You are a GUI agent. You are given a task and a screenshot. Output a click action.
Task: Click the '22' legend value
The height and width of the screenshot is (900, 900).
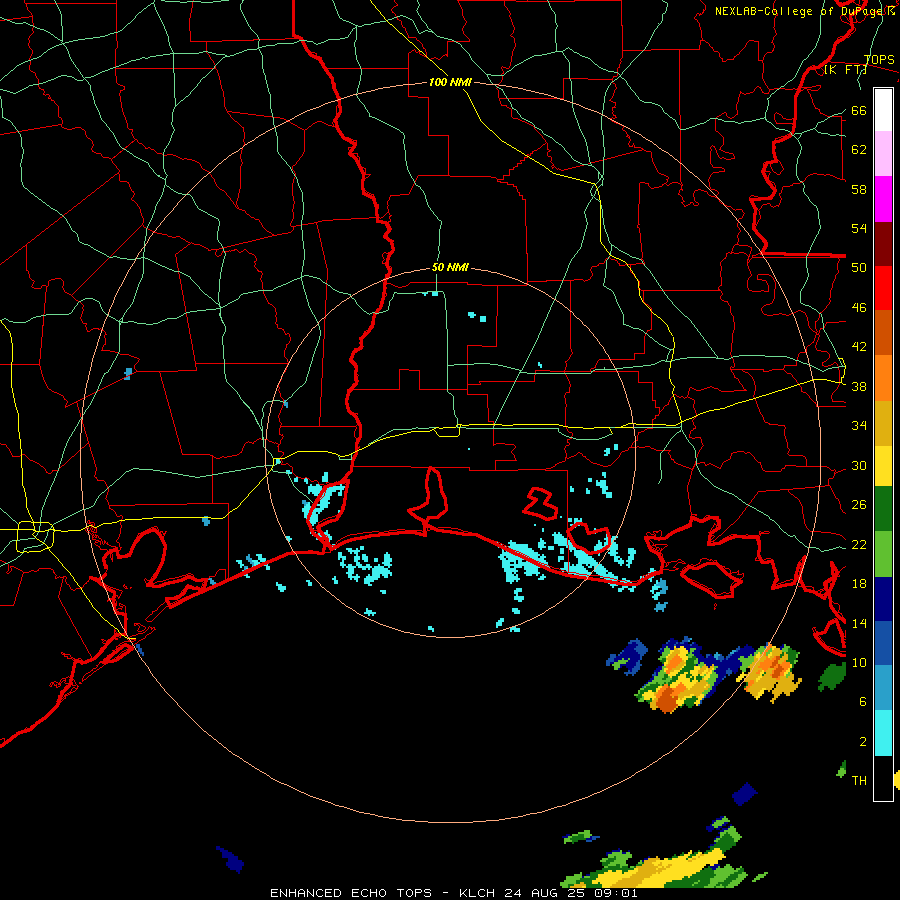coord(859,545)
